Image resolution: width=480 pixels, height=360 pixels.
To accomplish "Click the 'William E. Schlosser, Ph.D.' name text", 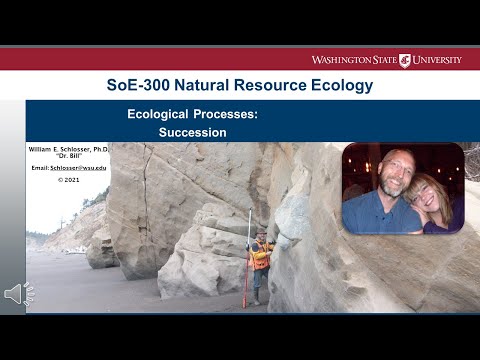I will coord(69,149).
